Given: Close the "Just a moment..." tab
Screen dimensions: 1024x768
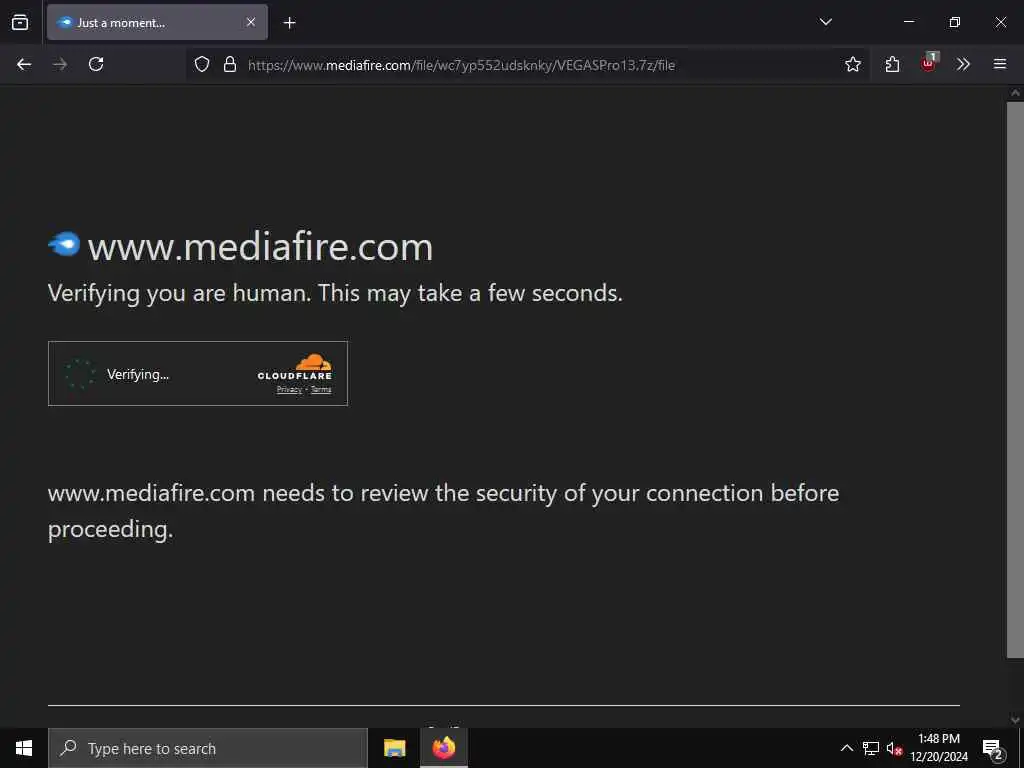Looking at the screenshot, I should [251, 22].
